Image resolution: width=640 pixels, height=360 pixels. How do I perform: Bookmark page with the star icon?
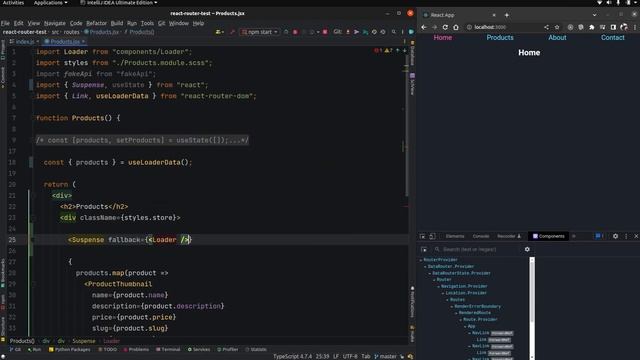(x=557, y=27)
